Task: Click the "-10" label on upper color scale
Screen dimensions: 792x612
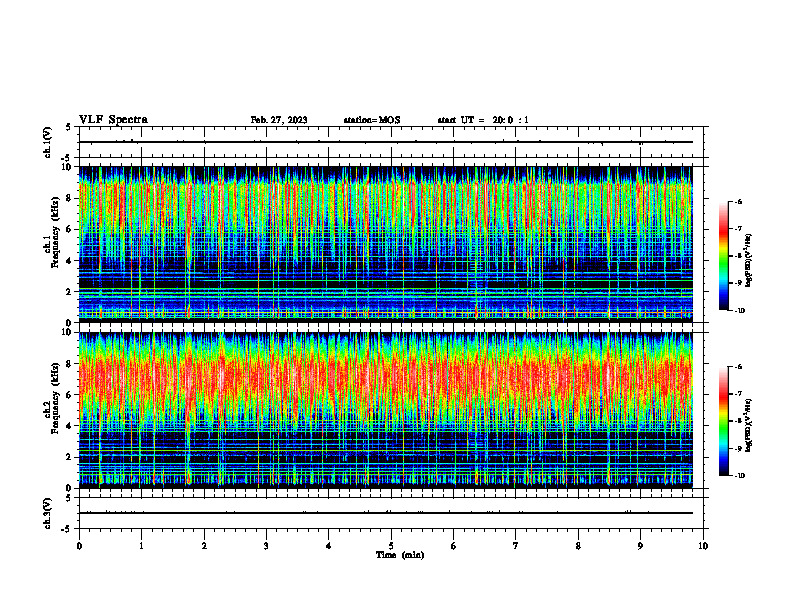Action: pos(739,311)
